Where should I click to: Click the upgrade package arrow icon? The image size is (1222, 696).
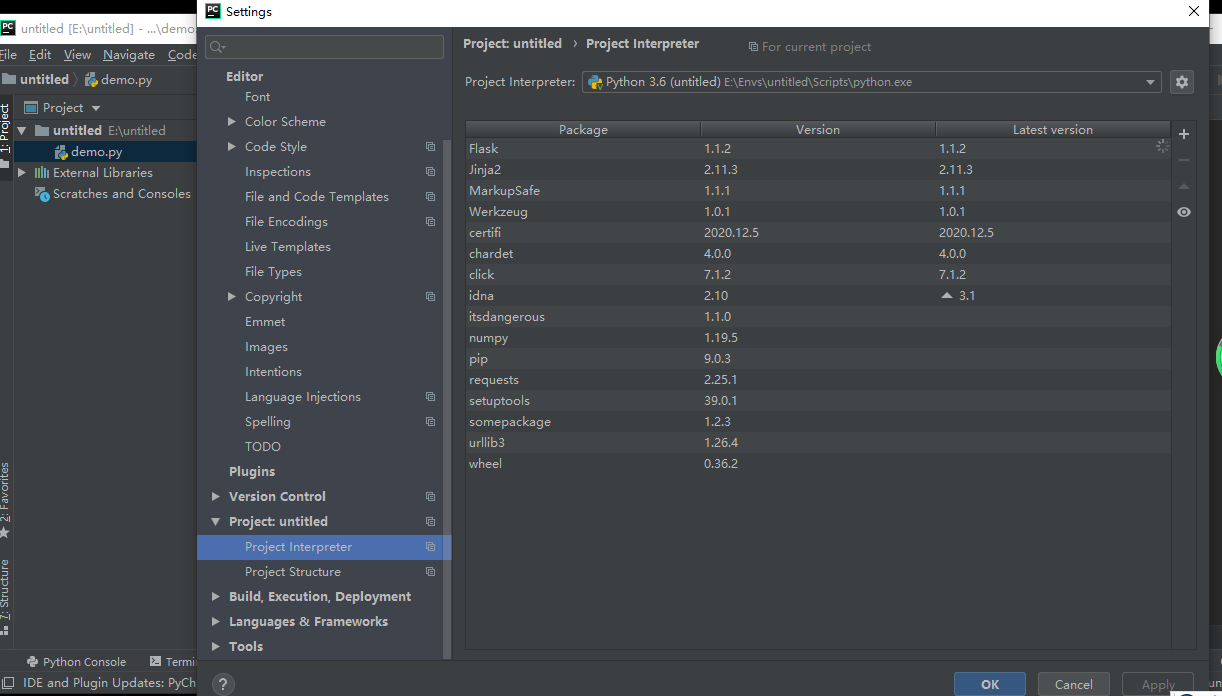pos(1184,186)
